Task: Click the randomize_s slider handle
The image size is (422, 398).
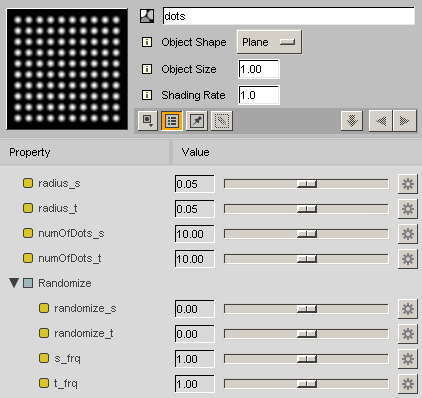Action: click(x=307, y=309)
